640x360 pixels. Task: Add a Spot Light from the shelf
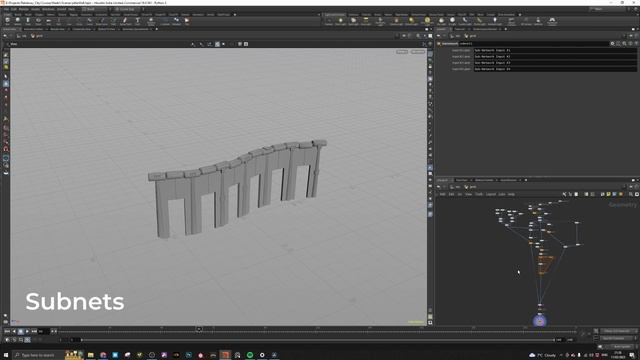pyautogui.click(x=353, y=21)
